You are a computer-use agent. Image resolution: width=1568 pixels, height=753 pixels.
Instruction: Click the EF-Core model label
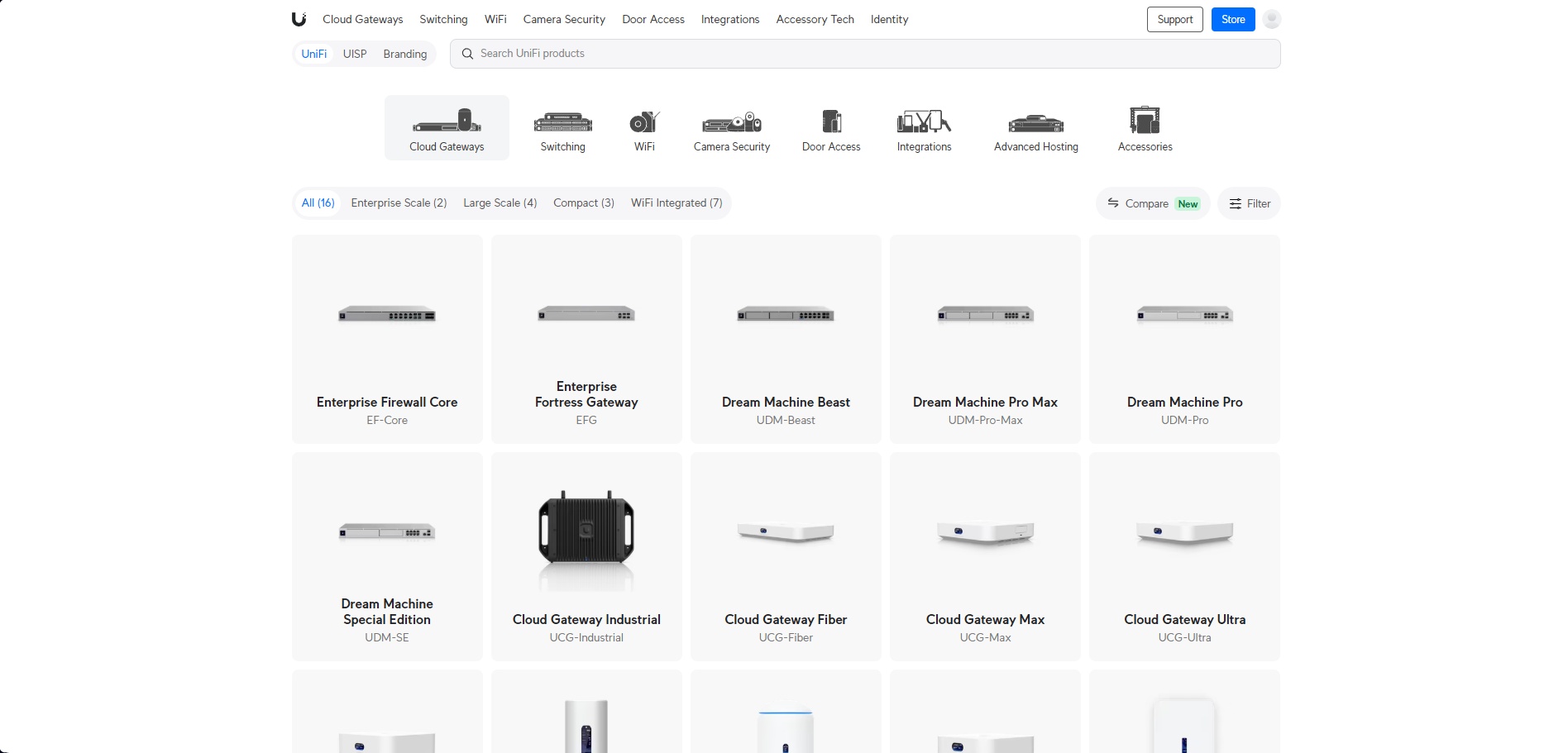tap(387, 420)
